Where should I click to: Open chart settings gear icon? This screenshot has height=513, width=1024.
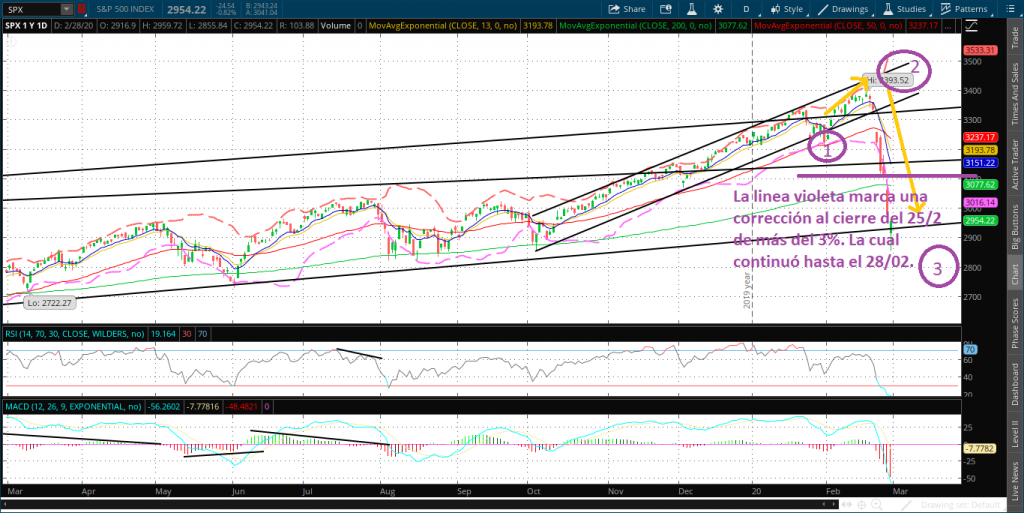pos(718,9)
